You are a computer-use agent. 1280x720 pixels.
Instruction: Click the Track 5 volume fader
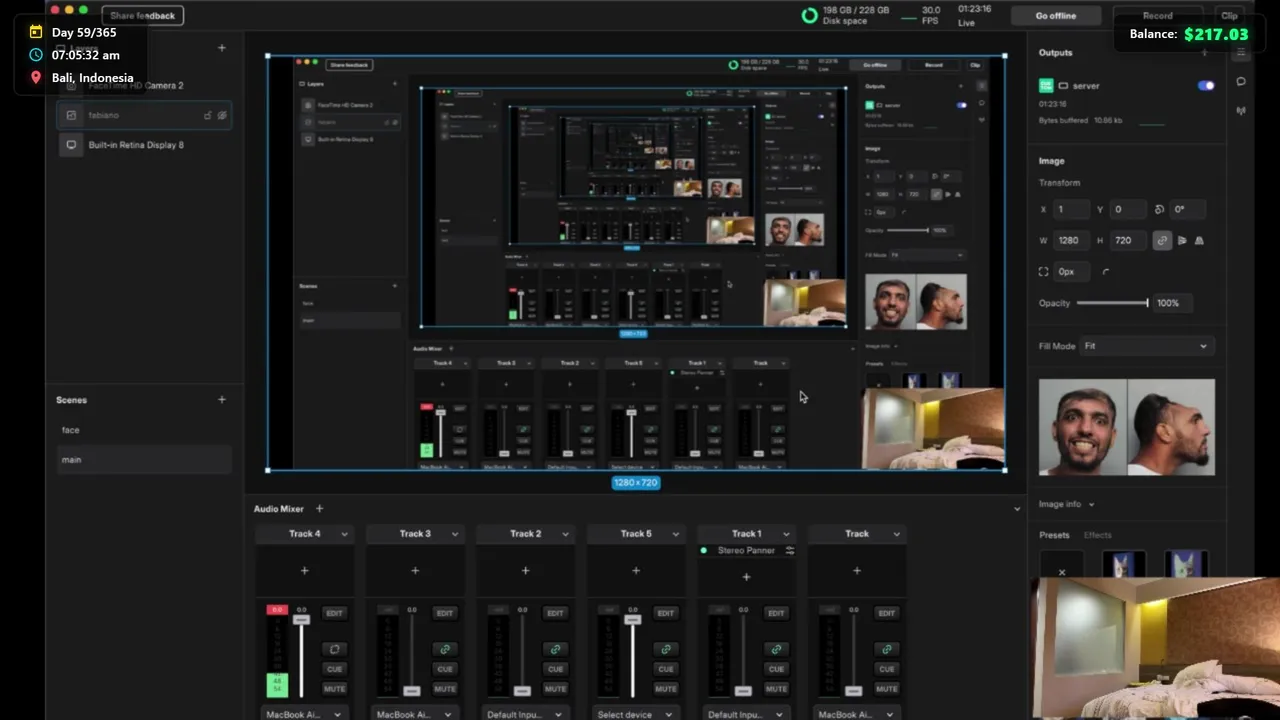[632, 620]
